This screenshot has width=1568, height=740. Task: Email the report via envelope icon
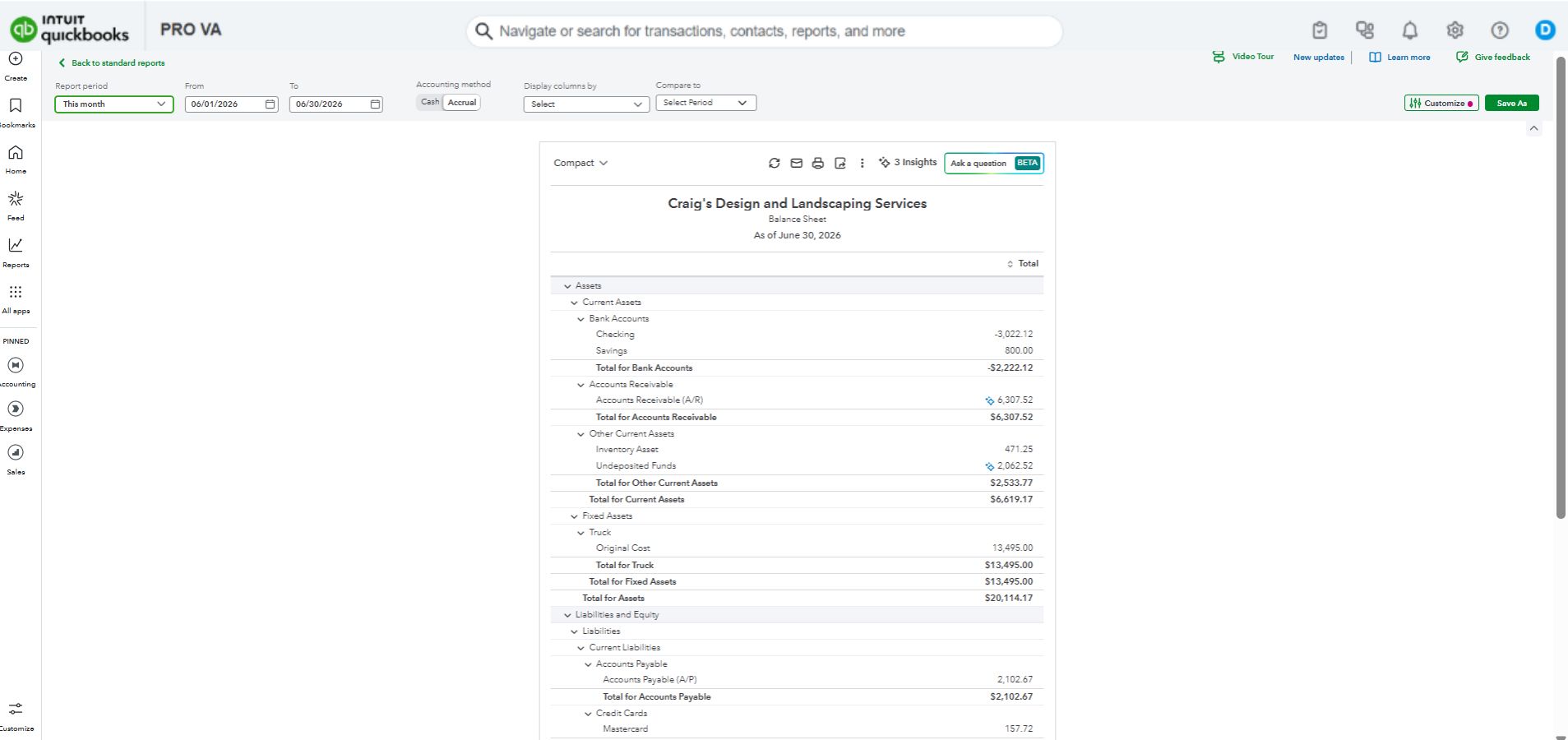point(796,163)
